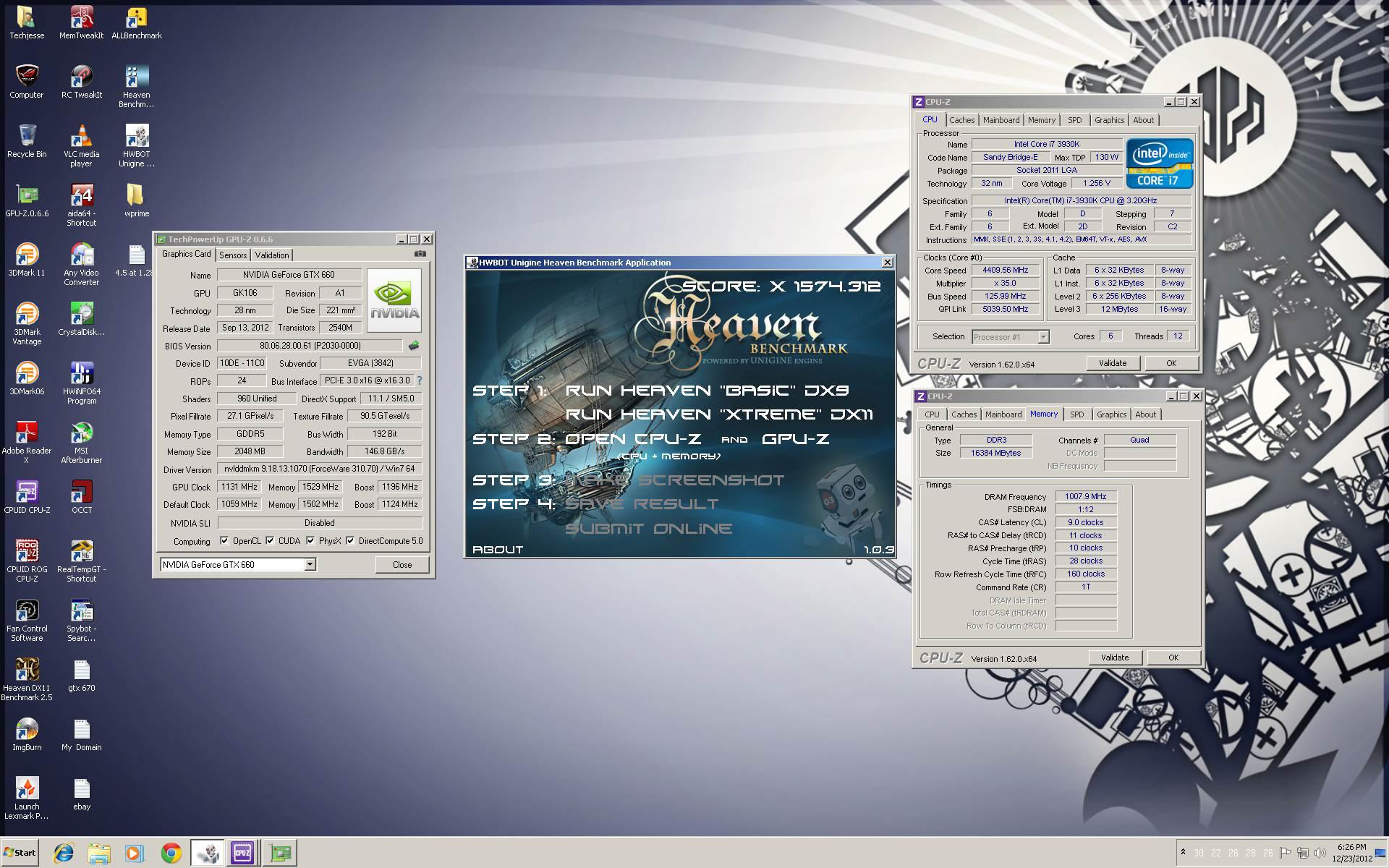Open the wprime folder
The width and height of the screenshot is (1389, 868).
coord(137,200)
